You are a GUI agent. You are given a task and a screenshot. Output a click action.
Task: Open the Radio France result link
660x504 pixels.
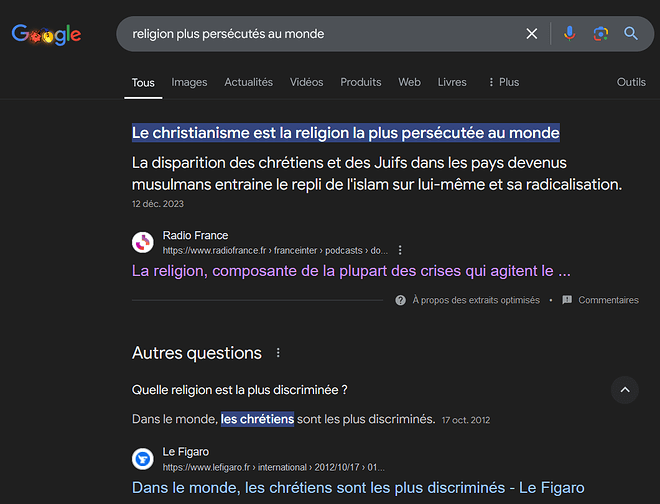tap(351, 271)
